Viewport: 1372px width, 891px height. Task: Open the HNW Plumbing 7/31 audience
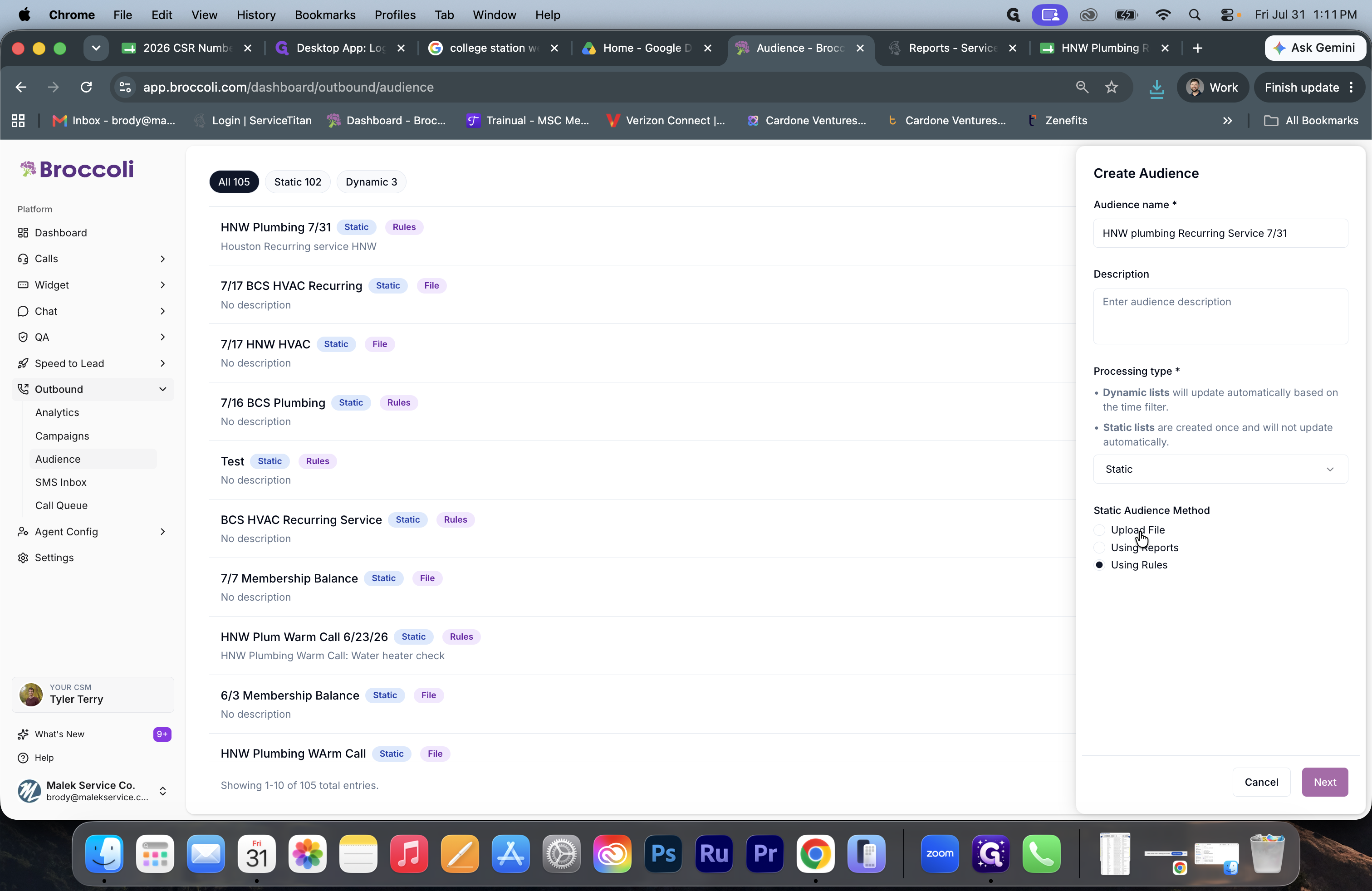(275, 227)
